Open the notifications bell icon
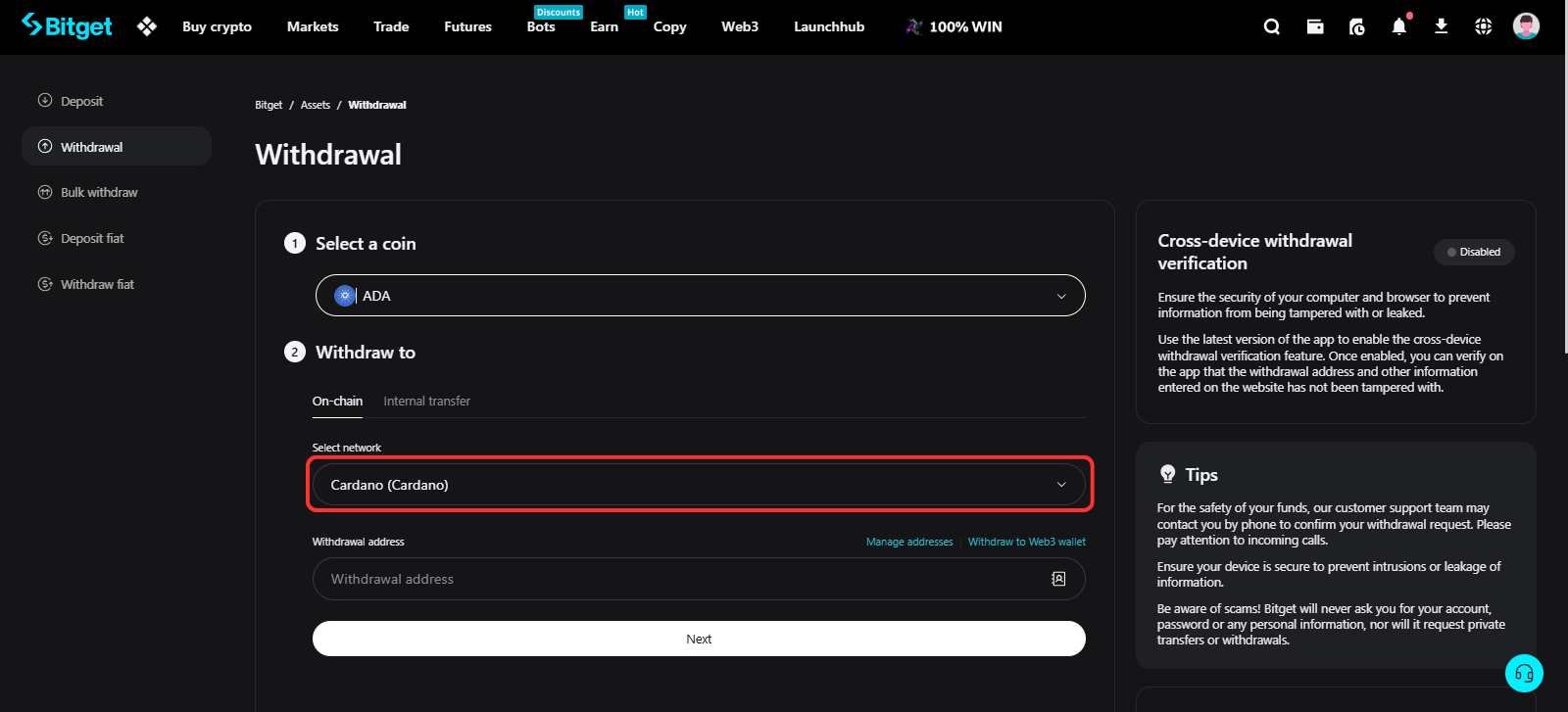 [1399, 25]
